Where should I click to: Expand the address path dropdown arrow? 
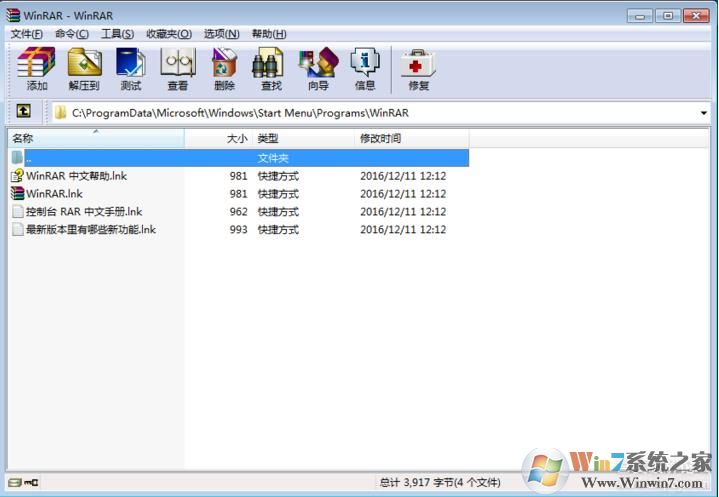pyautogui.click(x=704, y=113)
